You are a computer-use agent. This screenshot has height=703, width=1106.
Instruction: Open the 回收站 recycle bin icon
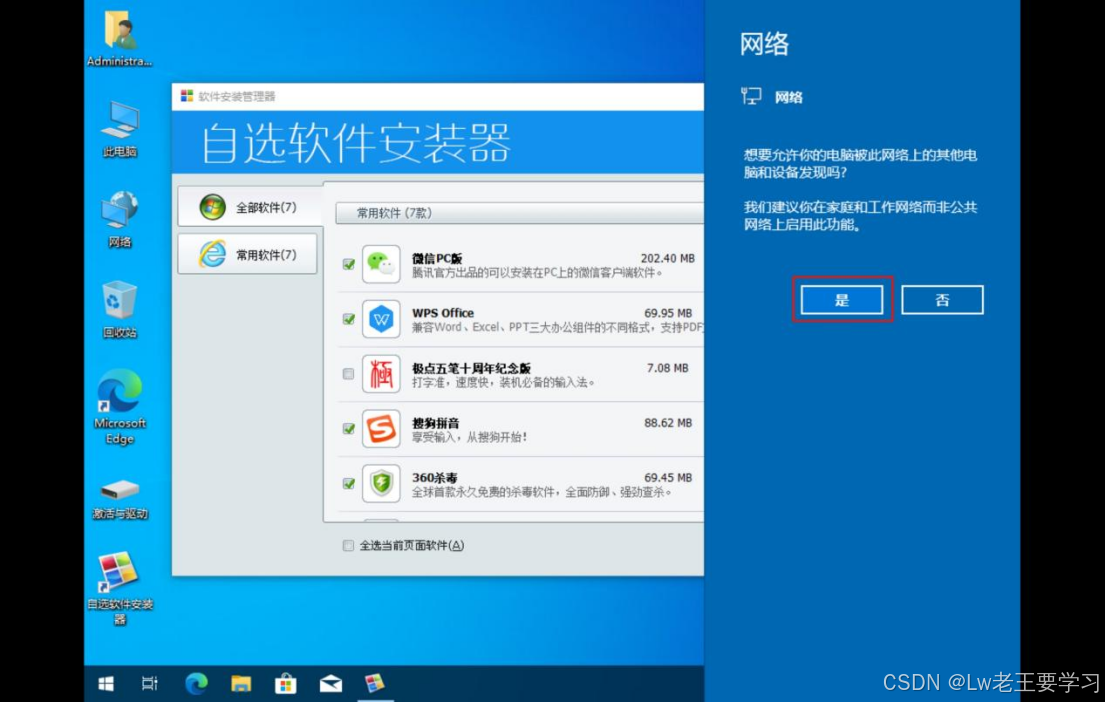click(x=119, y=310)
